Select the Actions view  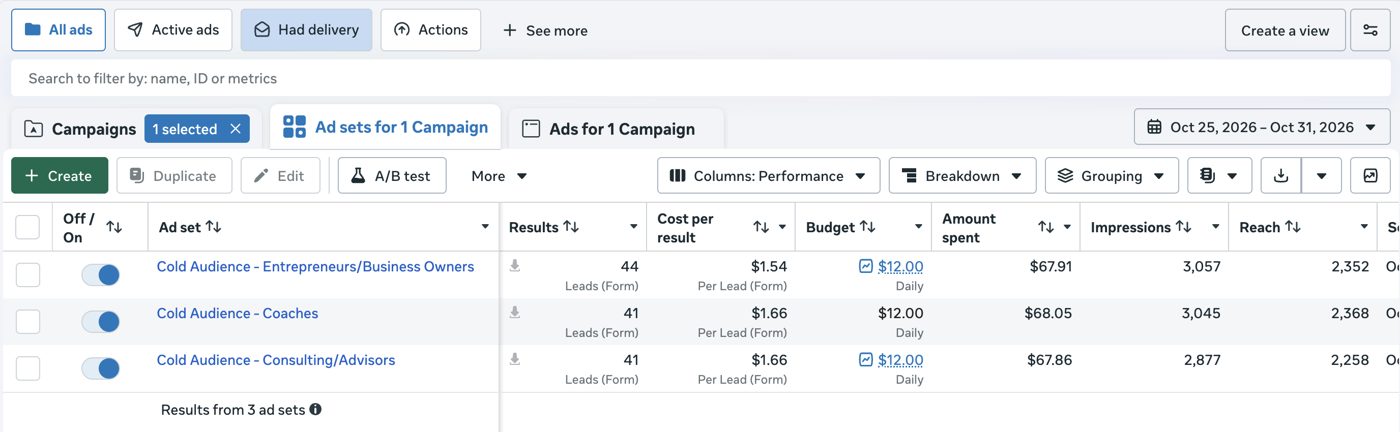coord(431,30)
